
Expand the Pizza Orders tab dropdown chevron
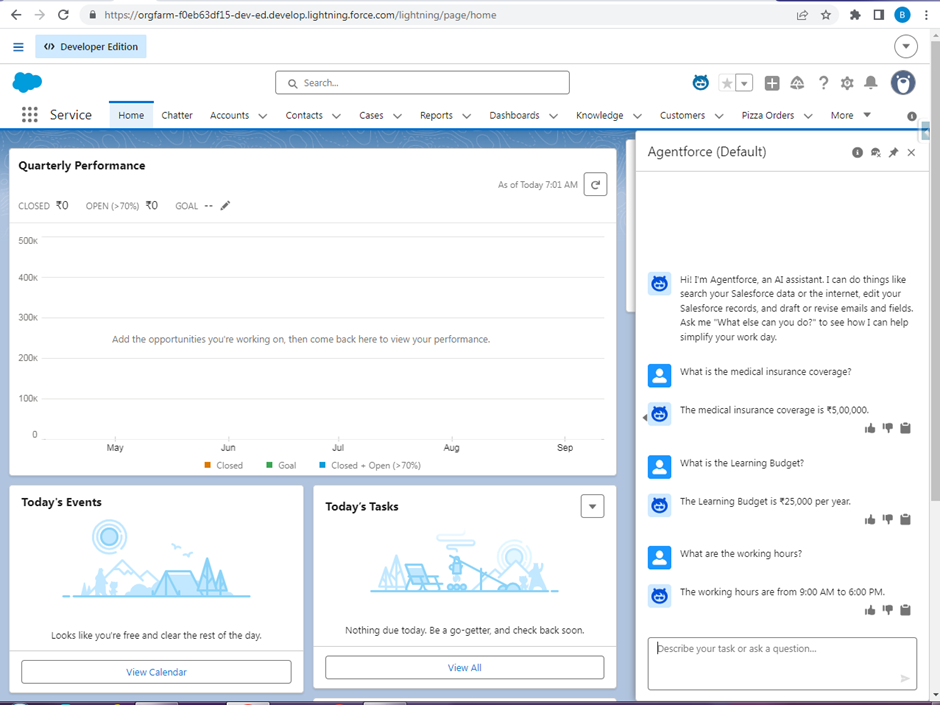pyautogui.click(x=808, y=116)
